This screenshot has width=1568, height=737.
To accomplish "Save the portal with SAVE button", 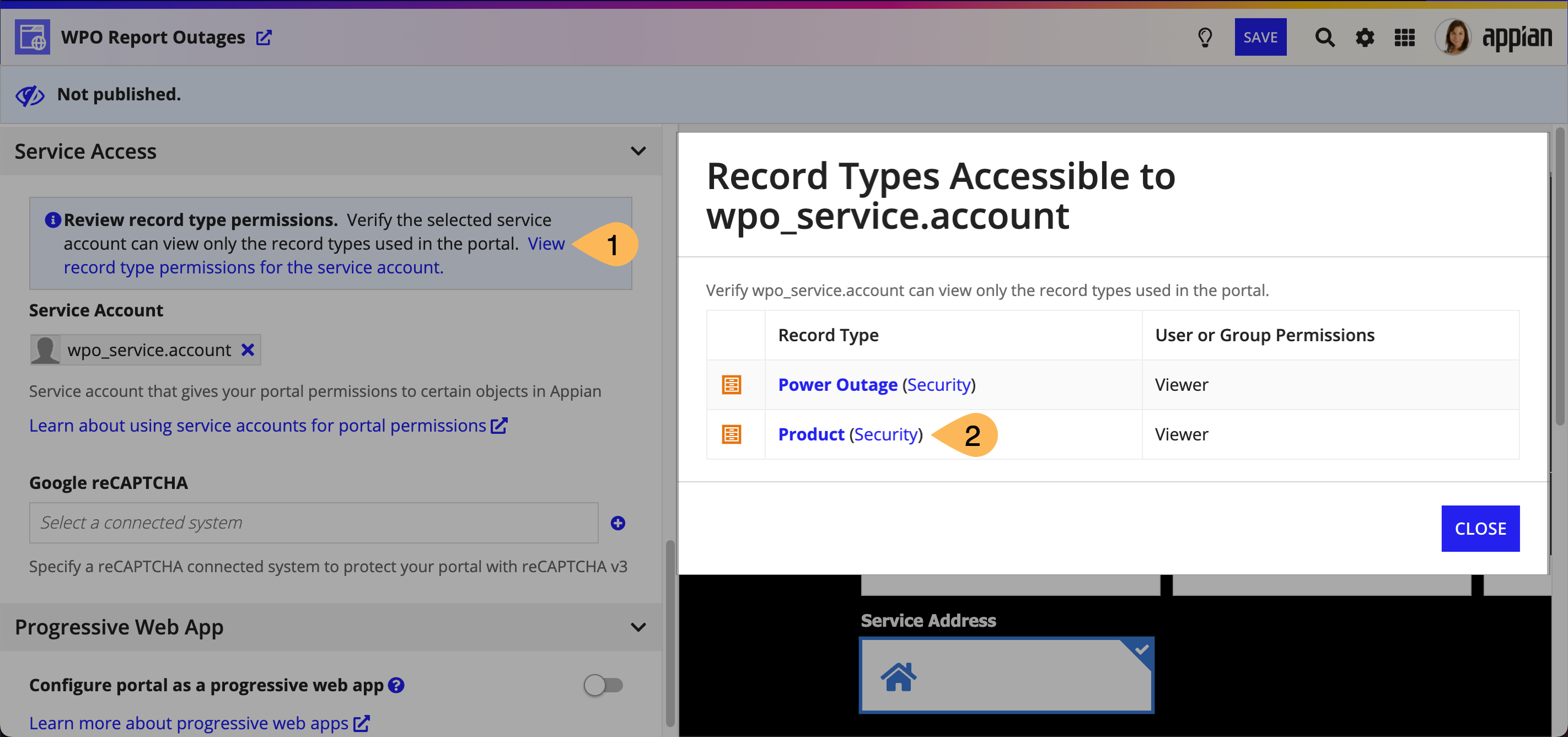I will coord(1260,37).
